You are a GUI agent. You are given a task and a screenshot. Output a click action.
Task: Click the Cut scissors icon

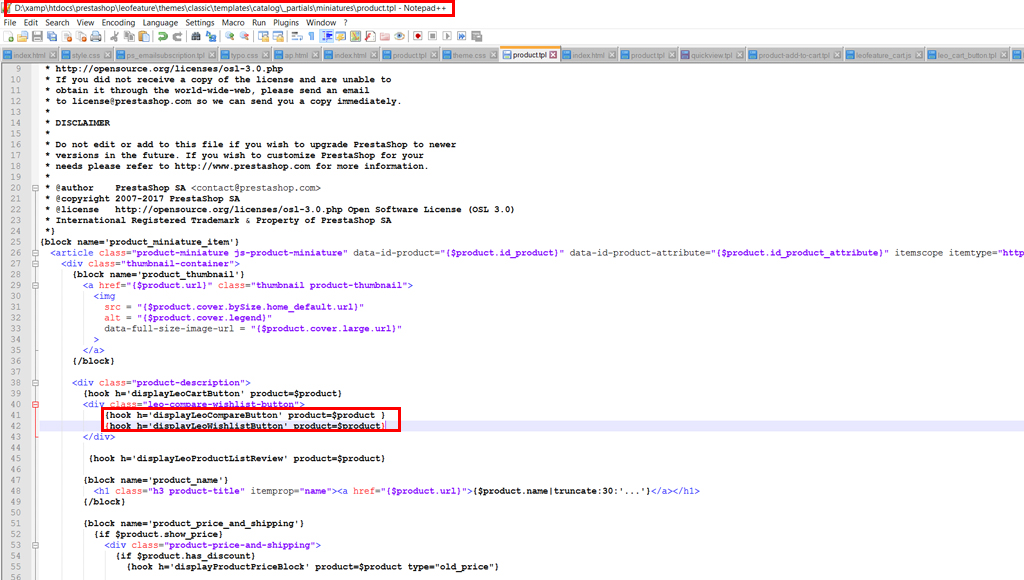pos(115,37)
